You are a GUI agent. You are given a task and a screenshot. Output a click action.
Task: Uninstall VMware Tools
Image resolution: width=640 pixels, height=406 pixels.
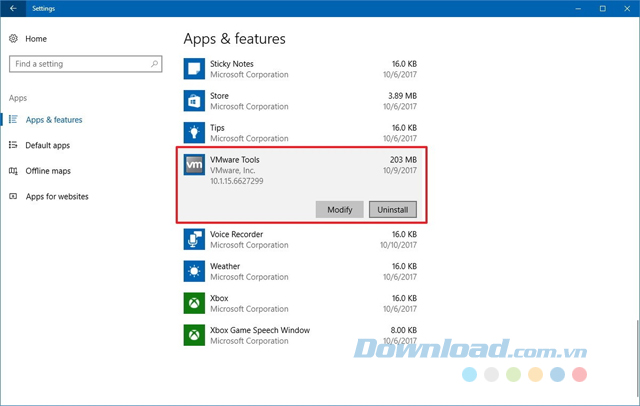tap(392, 210)
